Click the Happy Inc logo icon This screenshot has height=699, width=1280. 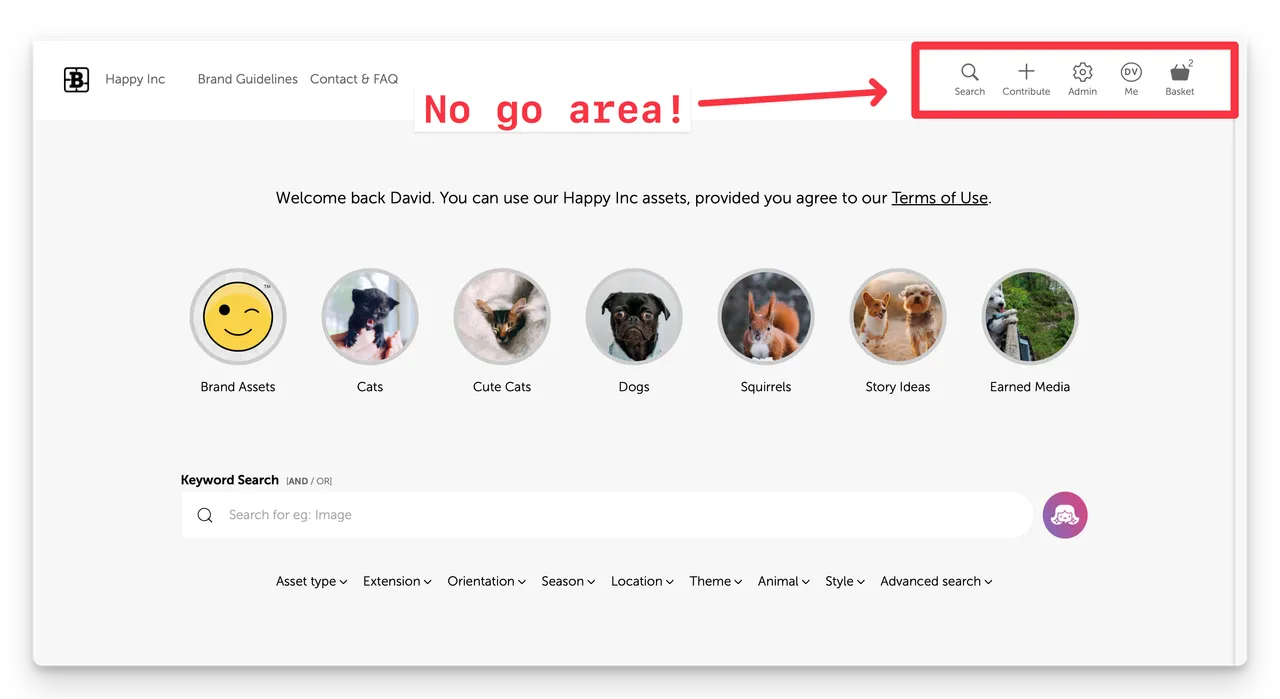77,80
